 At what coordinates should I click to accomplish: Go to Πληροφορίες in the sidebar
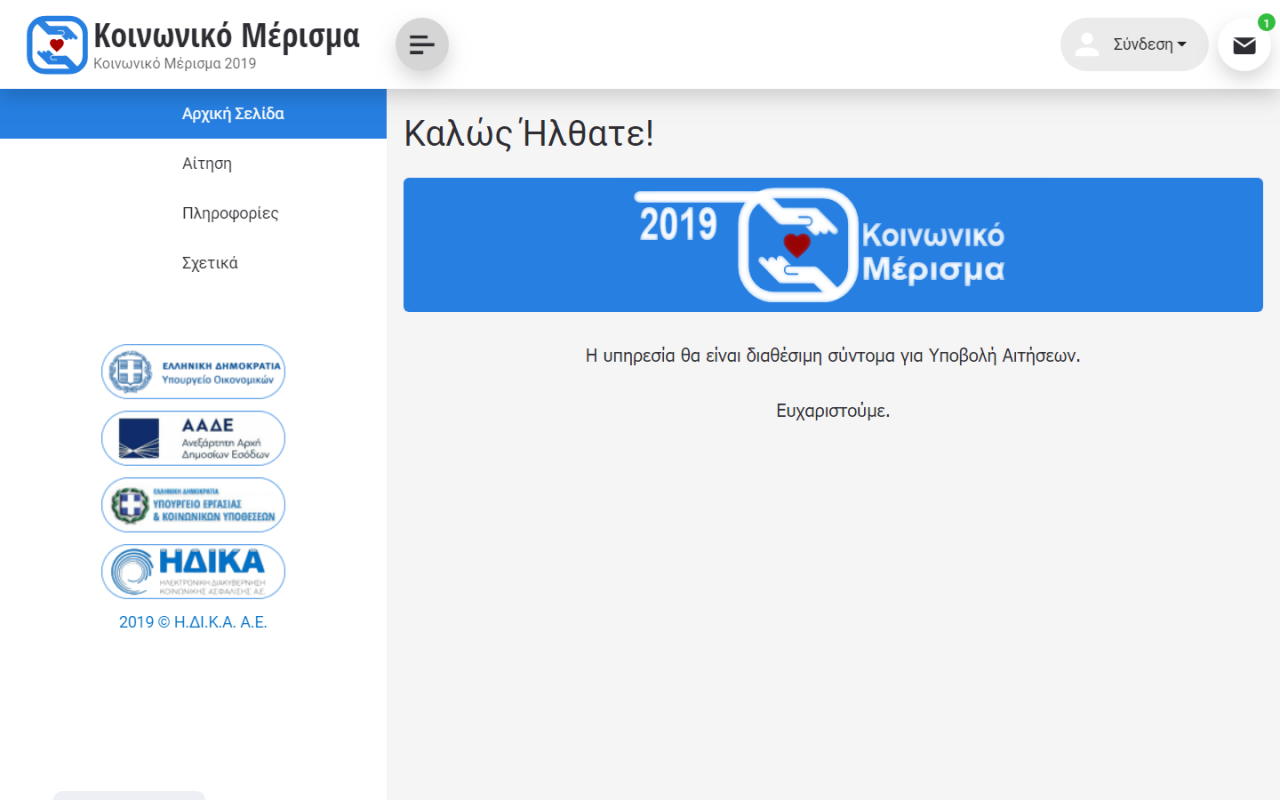[230, 214]
